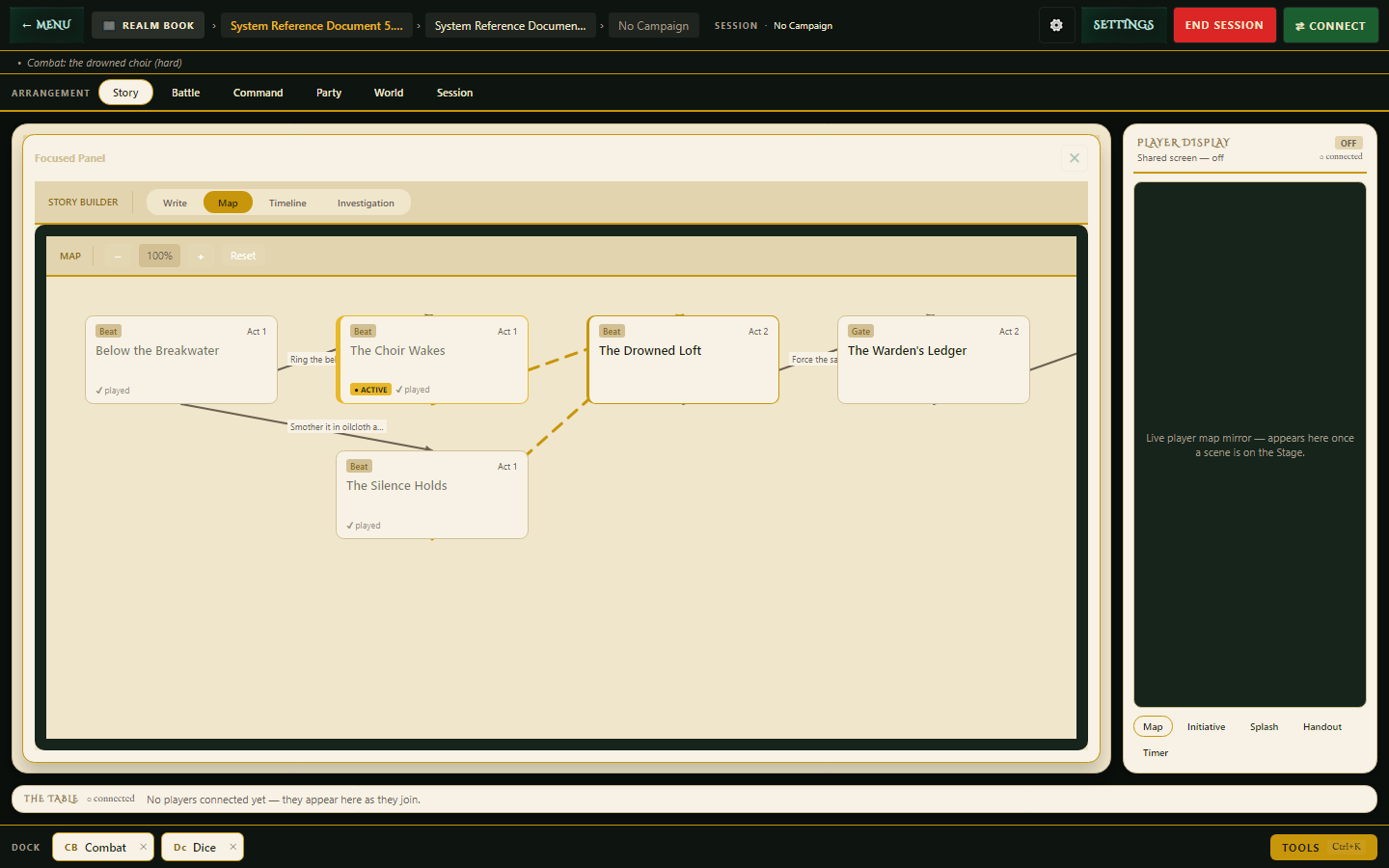This screenshot has height=868, width=1389.
Task: Open the gear settings icon
Action: point(1056,25)
